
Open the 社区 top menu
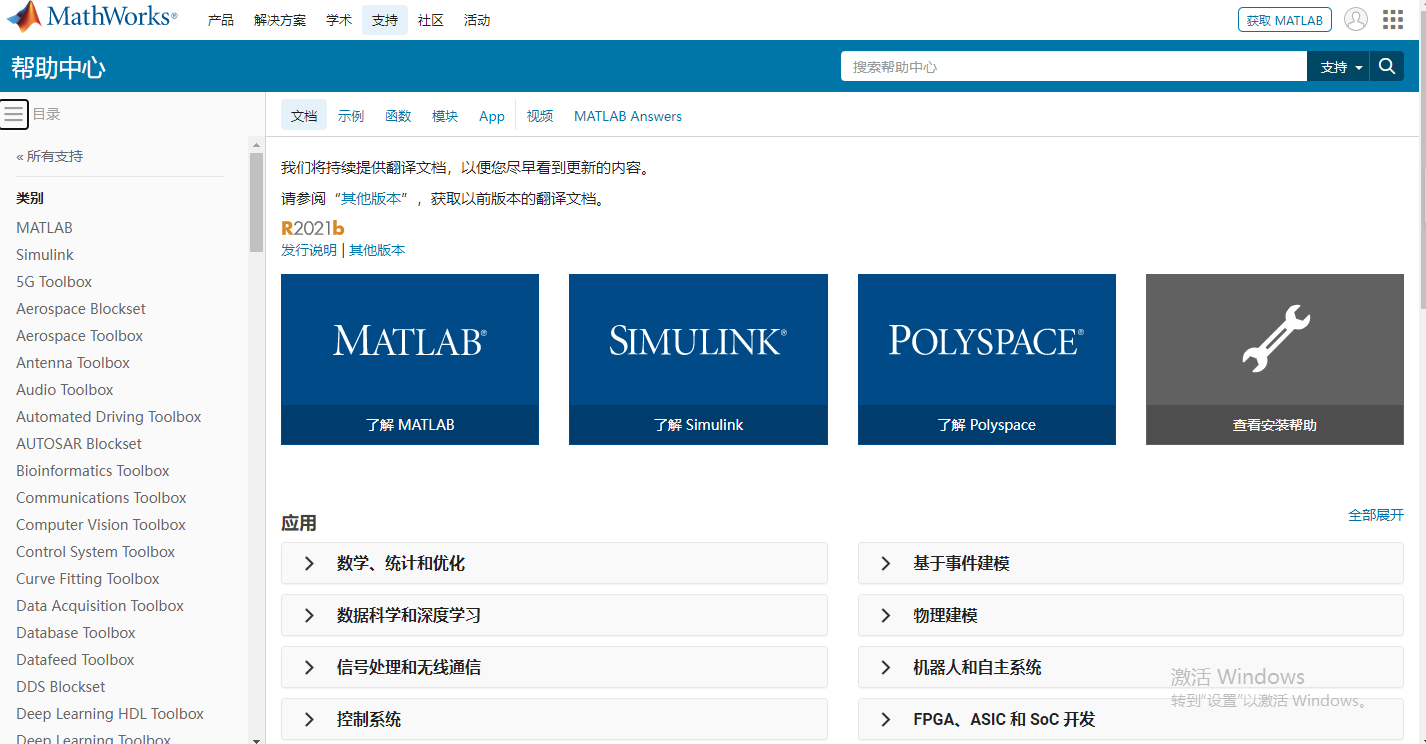point(431,20)
